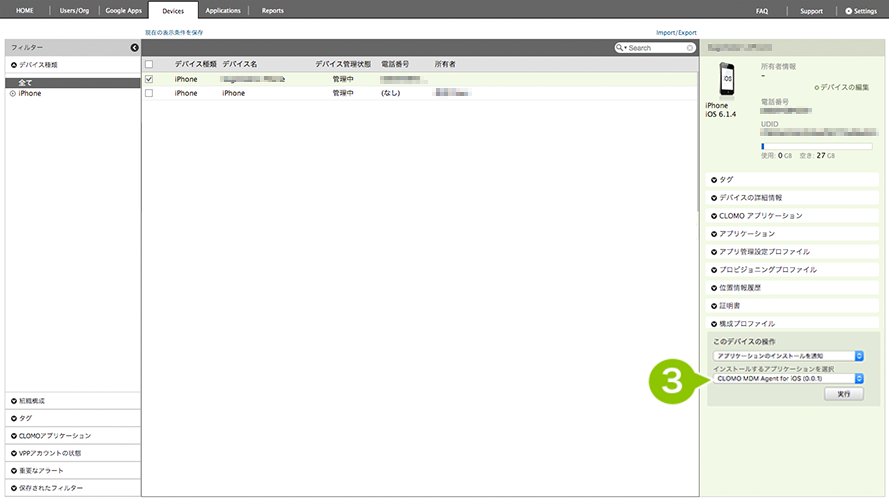Click the Settings gear icon
Image resolution: width=889 pixels, height=500 pixels.
coord(849,10)
